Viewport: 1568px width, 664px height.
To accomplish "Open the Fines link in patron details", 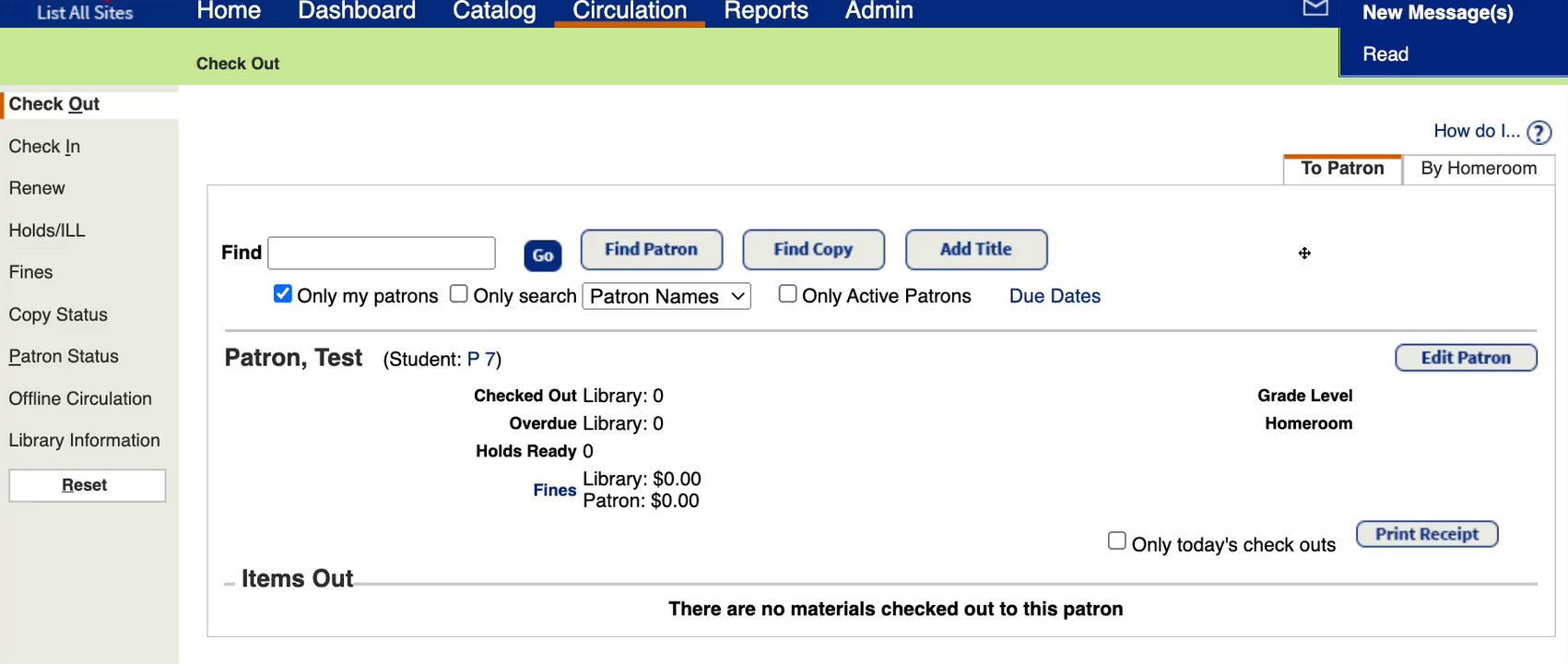I will point(554,491).
